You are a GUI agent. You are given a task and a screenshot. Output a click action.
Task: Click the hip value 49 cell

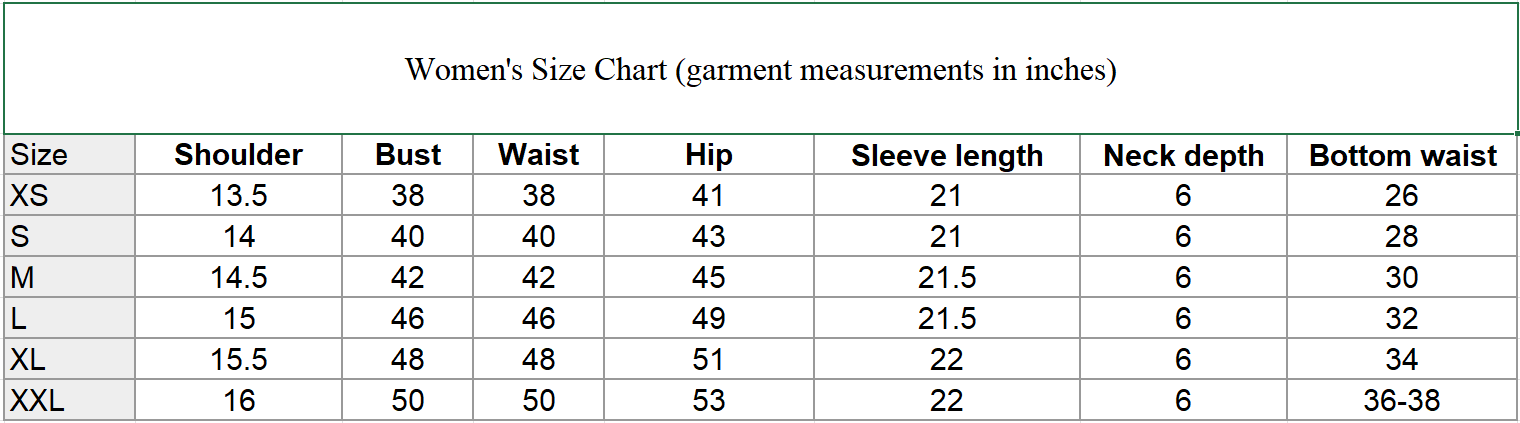click(x=709, y=318)
